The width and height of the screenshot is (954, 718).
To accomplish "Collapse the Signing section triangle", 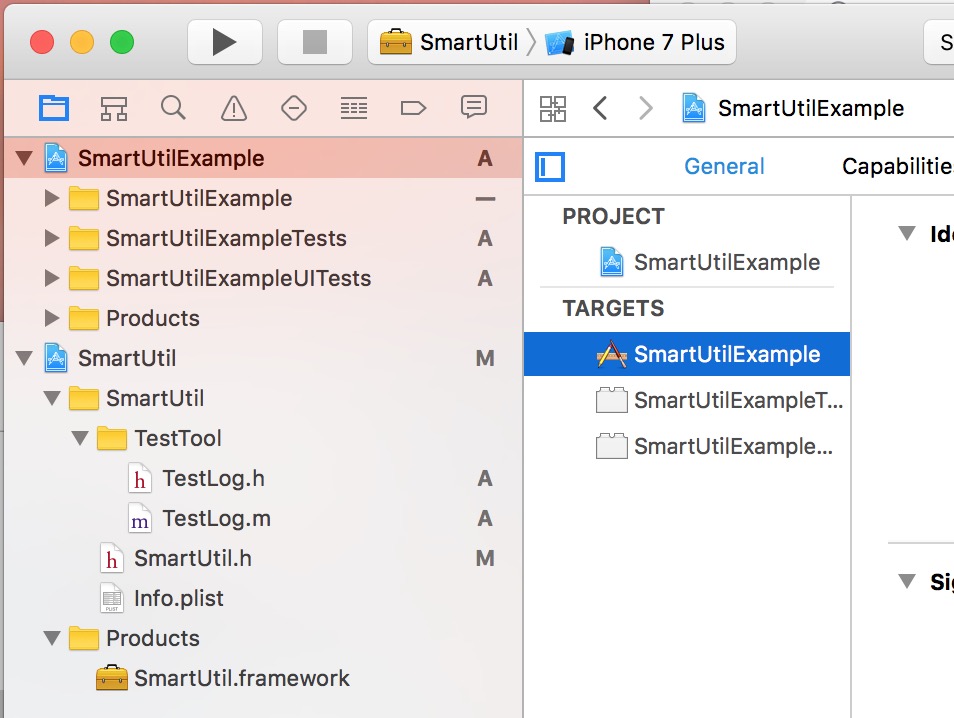I will (907, 581).
